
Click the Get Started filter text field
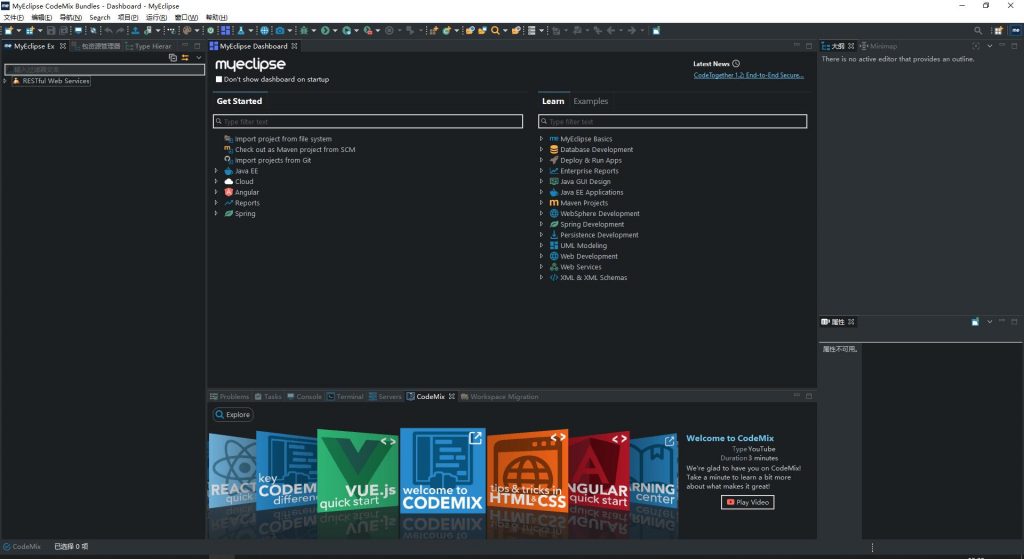367,122
